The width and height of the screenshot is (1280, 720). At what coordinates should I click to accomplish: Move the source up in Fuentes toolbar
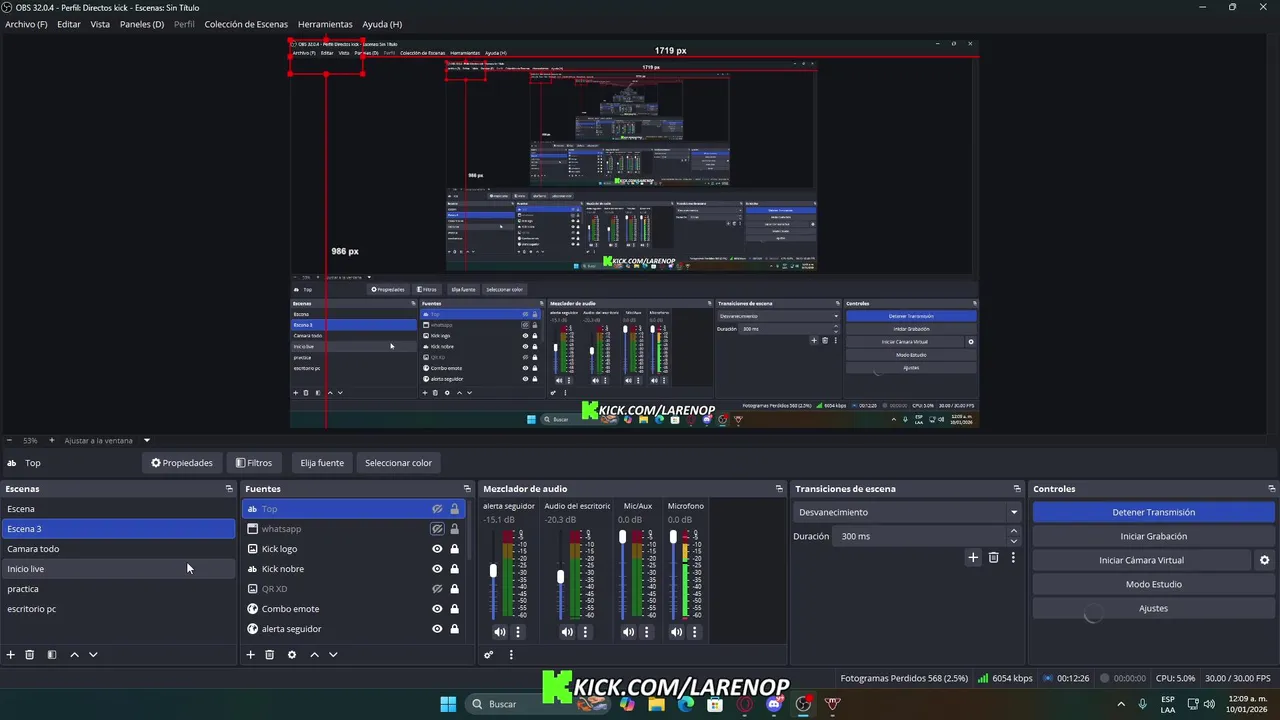click(314, 654)
